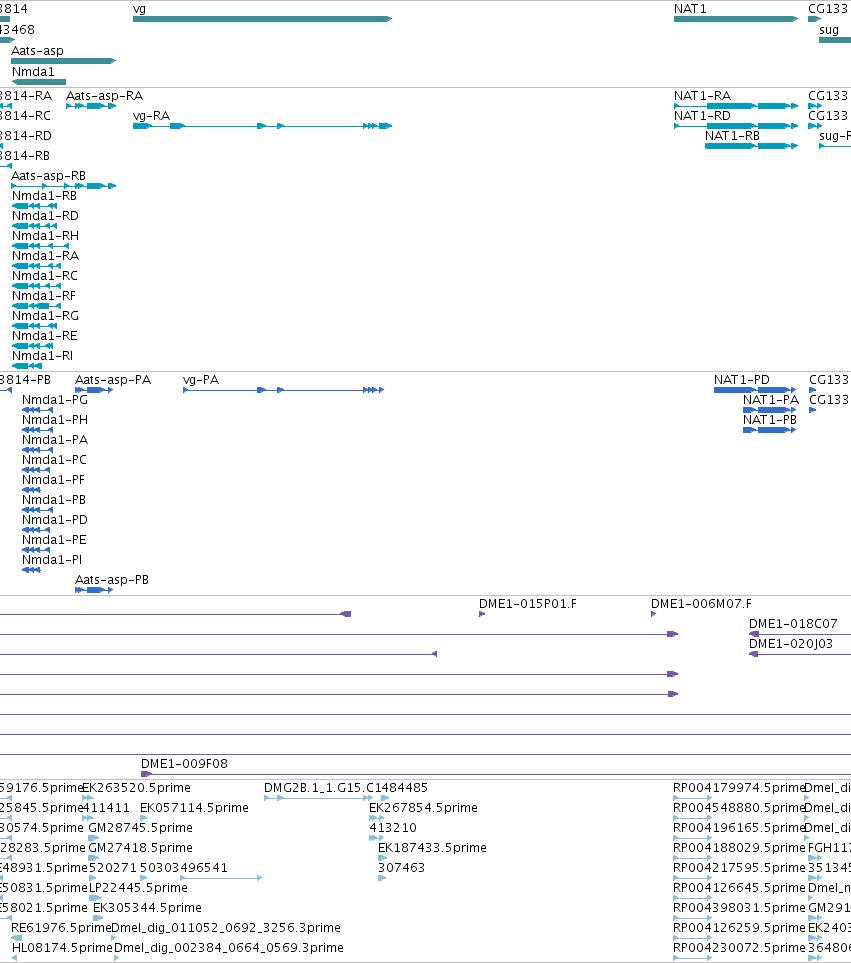Image resolution: width=851 pixels, height=963 pixels.
Task: Select the RP004548880.5prime EST
Action: 693,818
